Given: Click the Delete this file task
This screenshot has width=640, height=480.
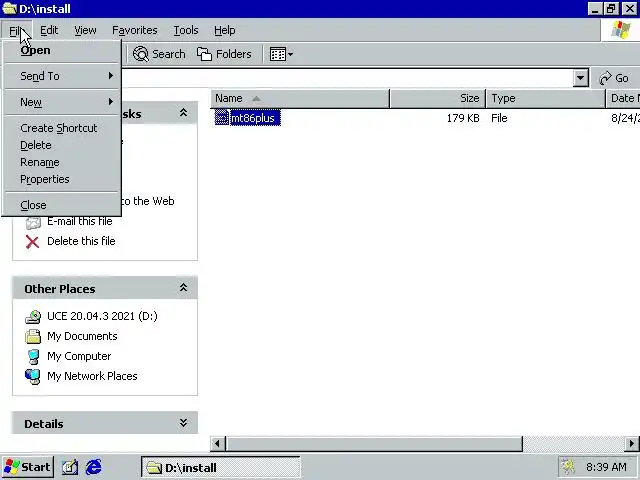Looking at the screenshot, I should (x=81, y=241).
